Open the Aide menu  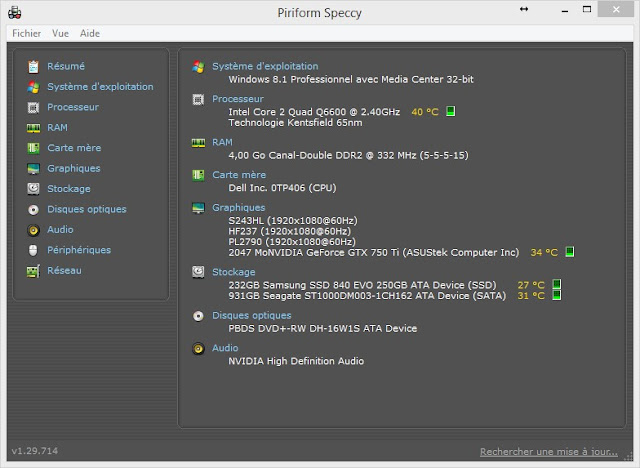pyautogui.click(x=90, y=33)
